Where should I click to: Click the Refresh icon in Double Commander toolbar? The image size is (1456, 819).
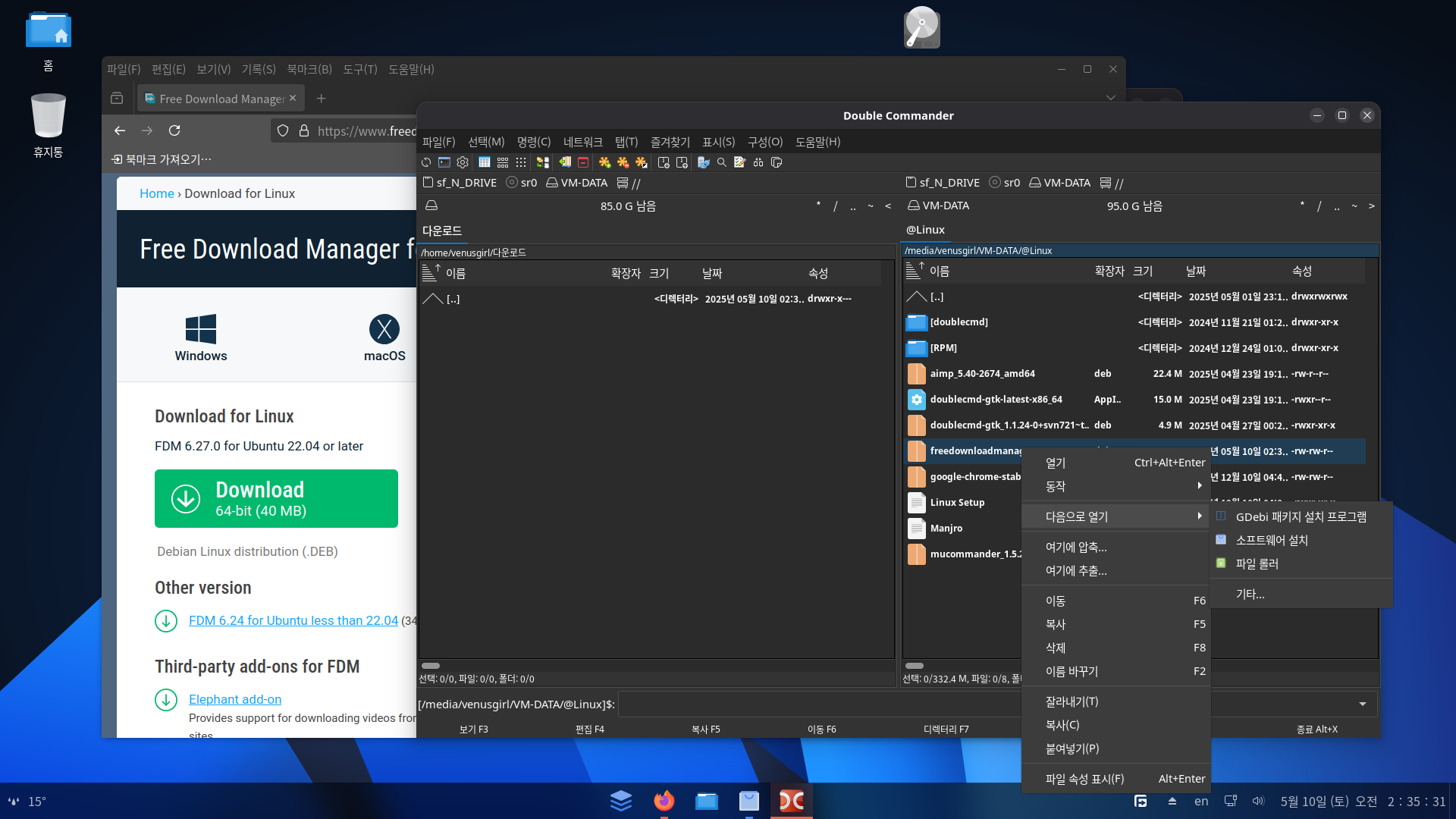[426, 162]
